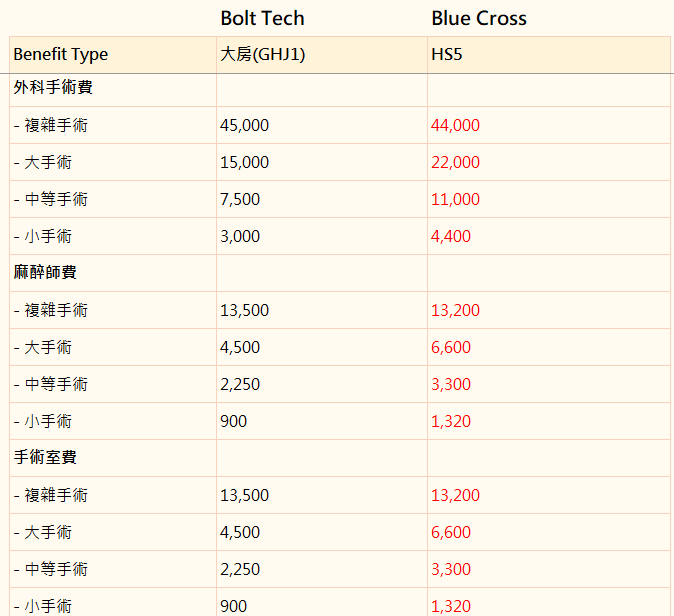674x616 pixels.
Task: Click the 手術室費 section row
Action: tap(340, 458)
